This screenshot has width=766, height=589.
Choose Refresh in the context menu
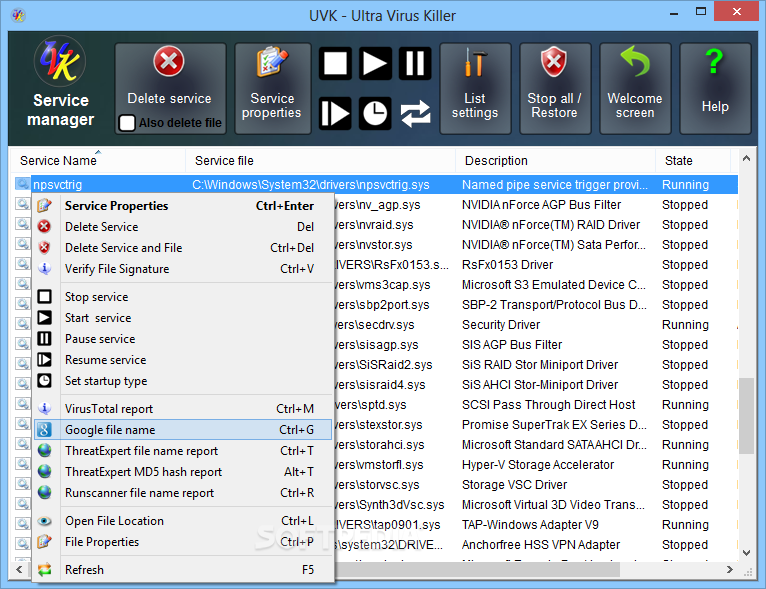pyautogui.click(x=184, y=569)
